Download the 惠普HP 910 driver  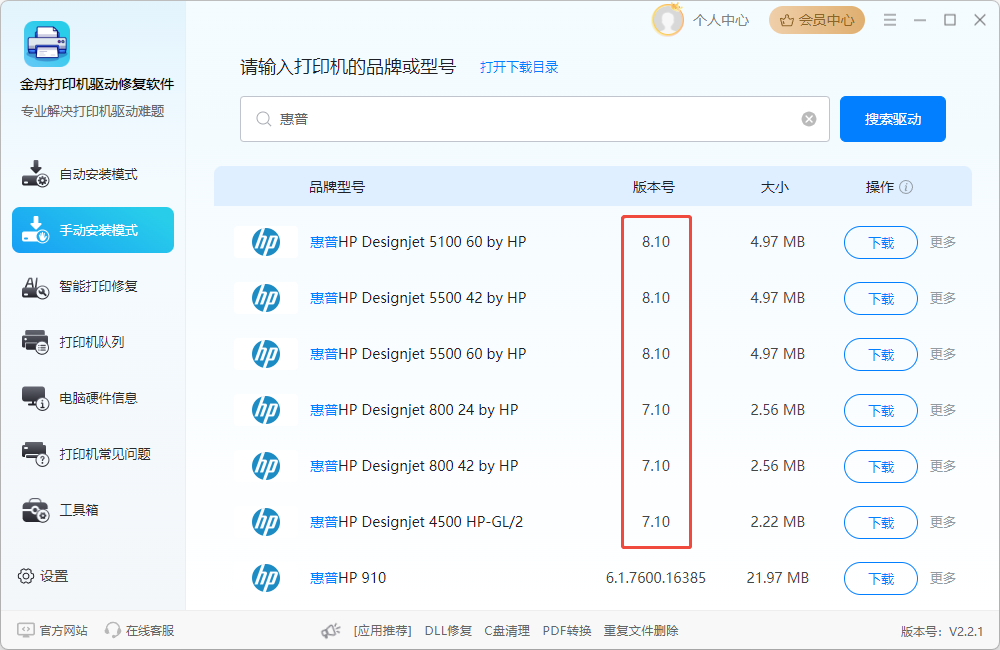pyautogui.click(x=881, y=579)
